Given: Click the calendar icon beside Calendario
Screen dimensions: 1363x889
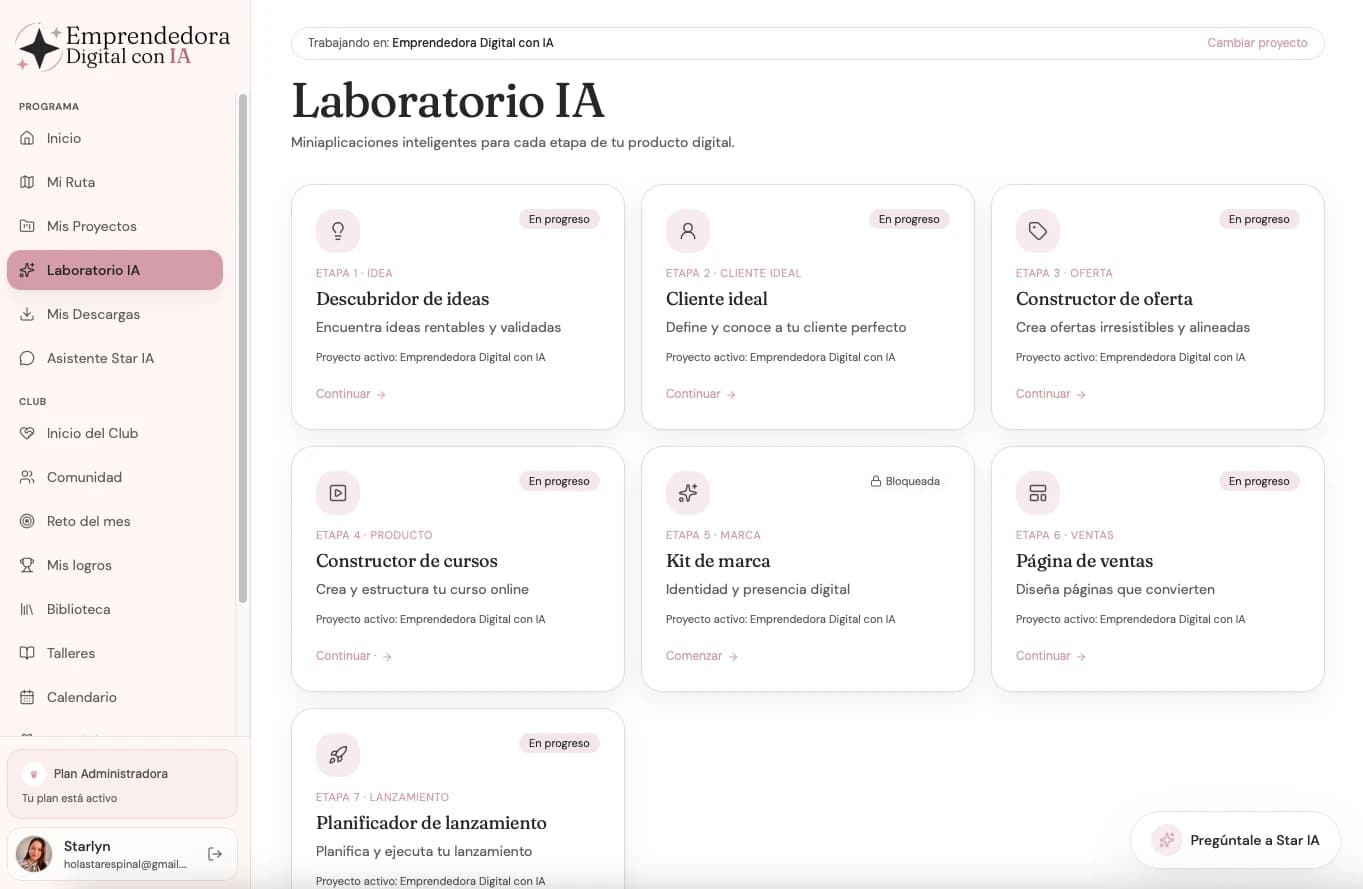Looking at the screenshot, I should [27, 697].
